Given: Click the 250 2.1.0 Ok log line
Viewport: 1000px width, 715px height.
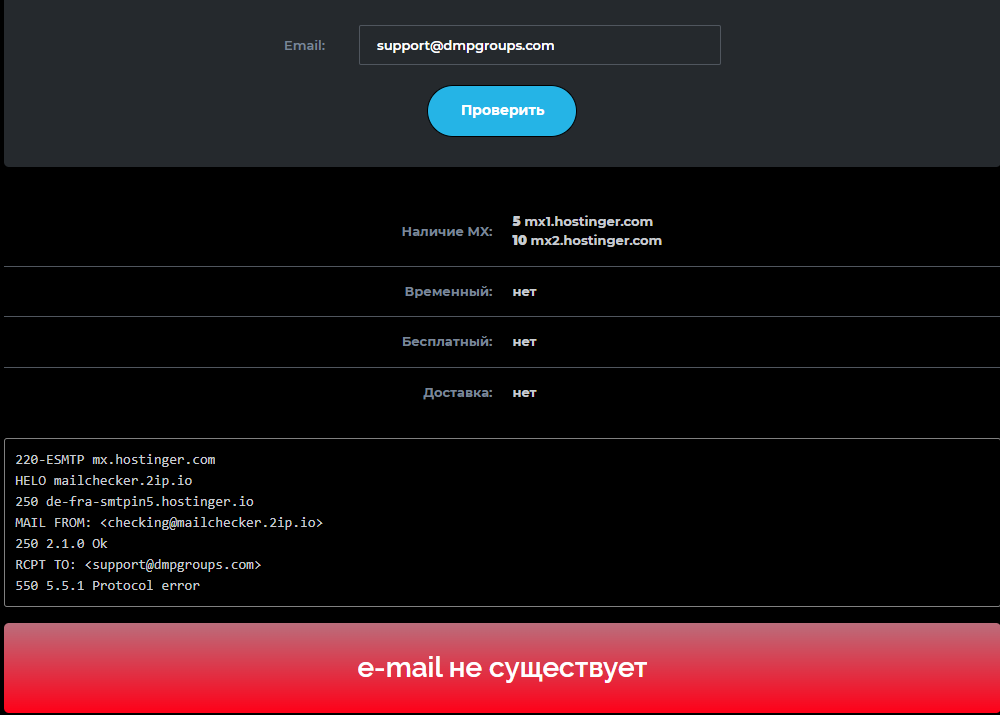Looking at the screenshot, I should coord(61,543).
